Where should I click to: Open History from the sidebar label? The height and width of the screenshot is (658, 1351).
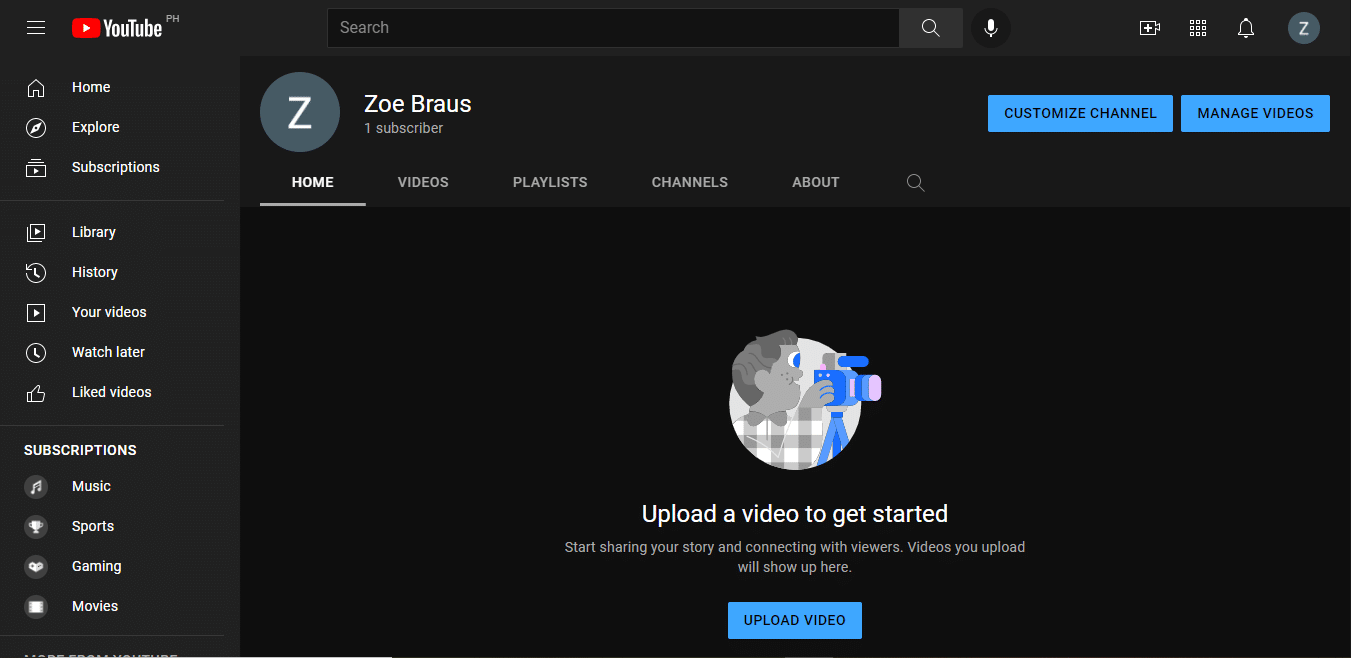95,272
